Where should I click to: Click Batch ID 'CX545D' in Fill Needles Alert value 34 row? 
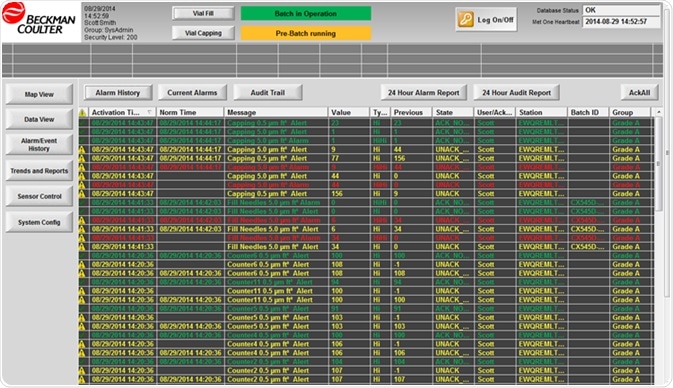(x=587, y=247)
